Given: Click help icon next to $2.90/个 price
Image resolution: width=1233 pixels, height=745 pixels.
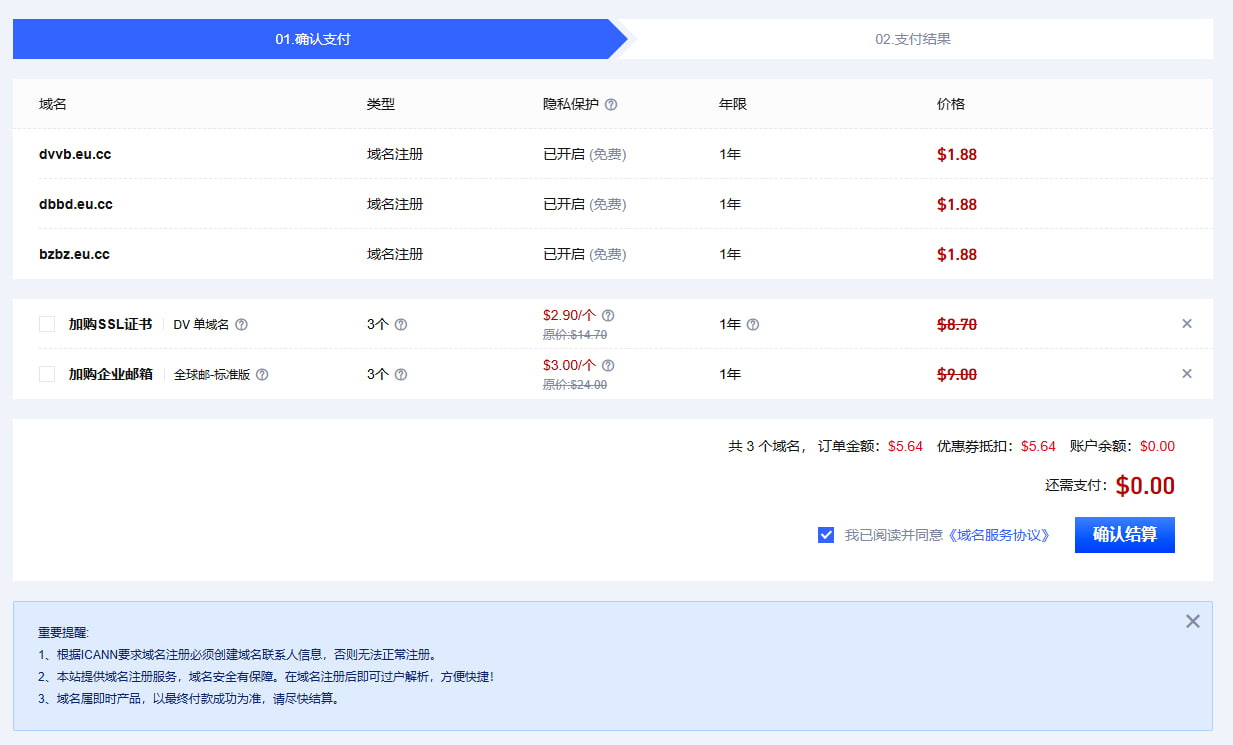Looking at the screenshot, I should pos(608,315).
